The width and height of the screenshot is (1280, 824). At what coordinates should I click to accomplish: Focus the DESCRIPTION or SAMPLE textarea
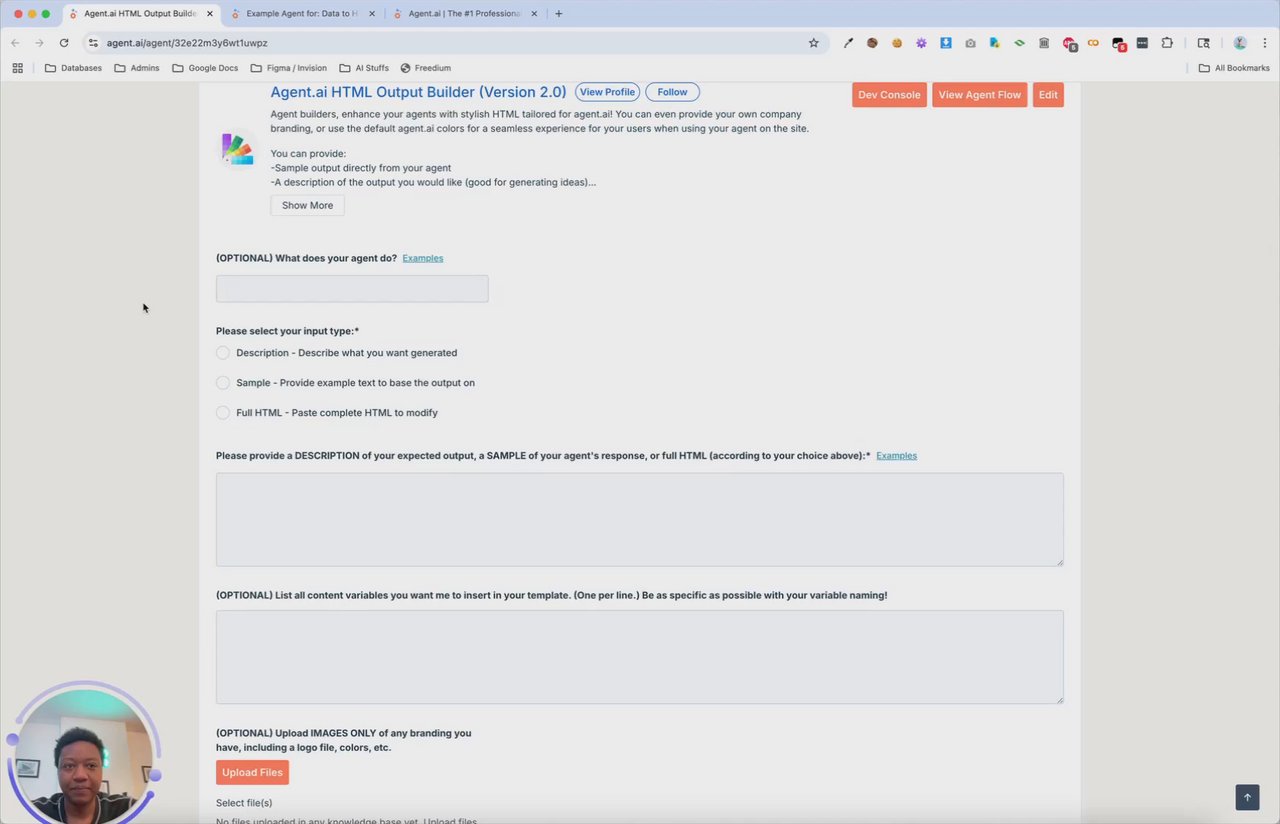click(x=640, y=520)
